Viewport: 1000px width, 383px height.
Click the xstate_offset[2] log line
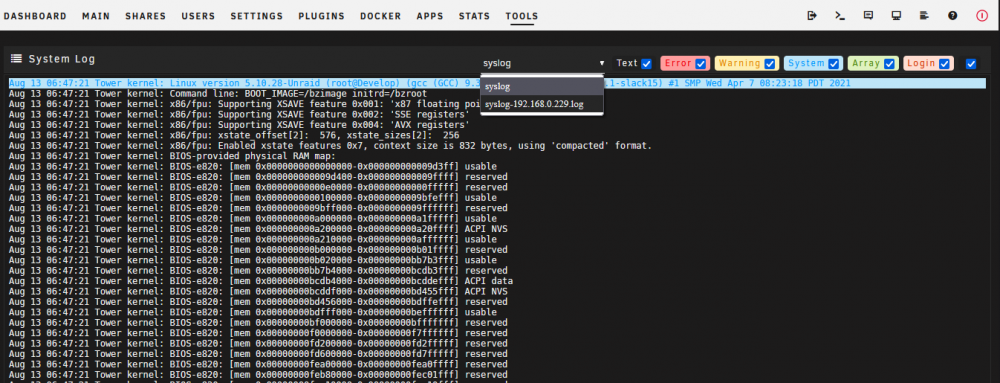(234, 135)
